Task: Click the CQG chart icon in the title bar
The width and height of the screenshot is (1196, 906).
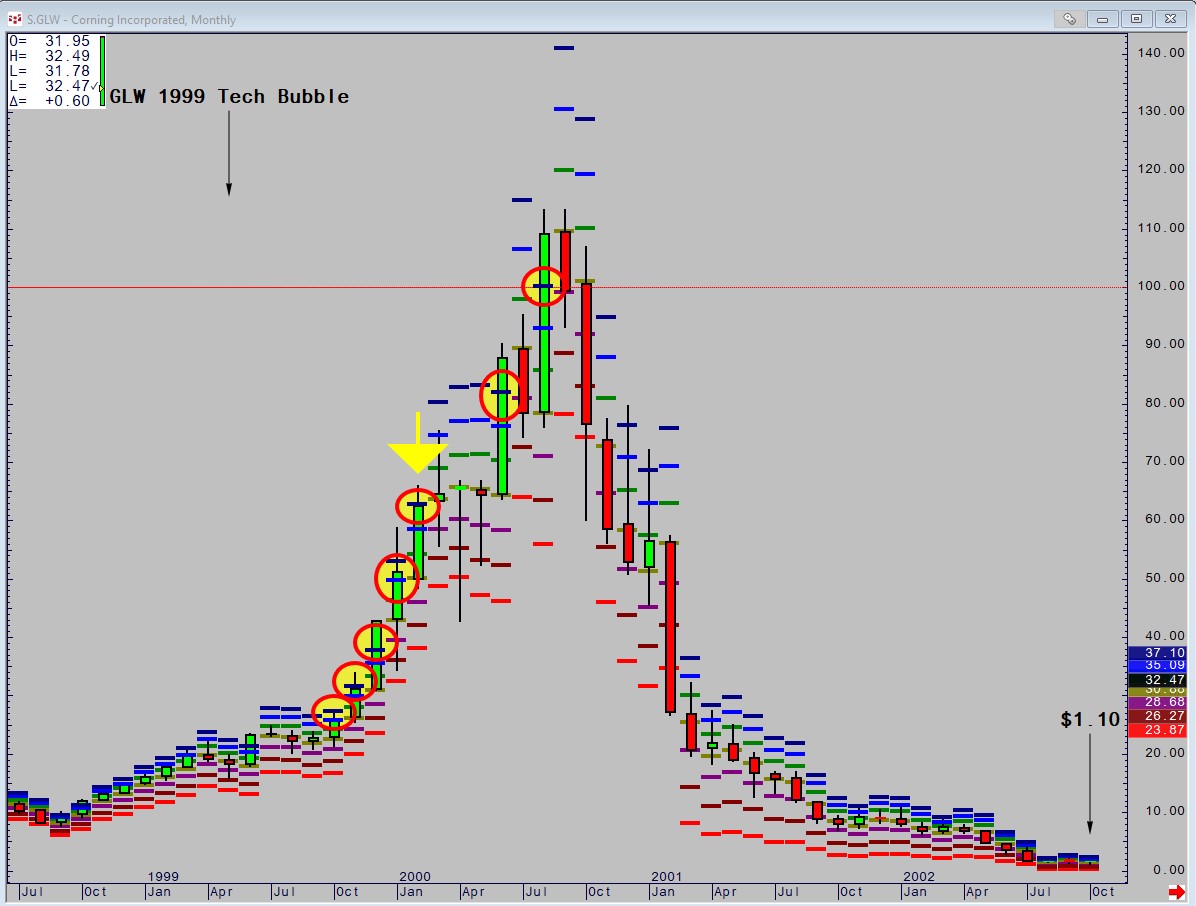Action: point(14,19)
